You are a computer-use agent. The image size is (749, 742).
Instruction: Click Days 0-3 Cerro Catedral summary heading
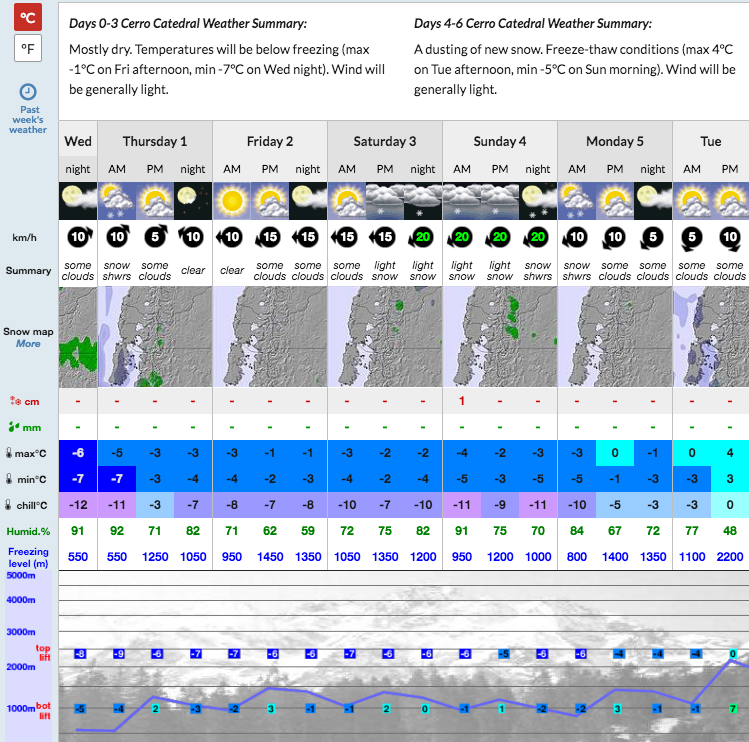[188, 23]
